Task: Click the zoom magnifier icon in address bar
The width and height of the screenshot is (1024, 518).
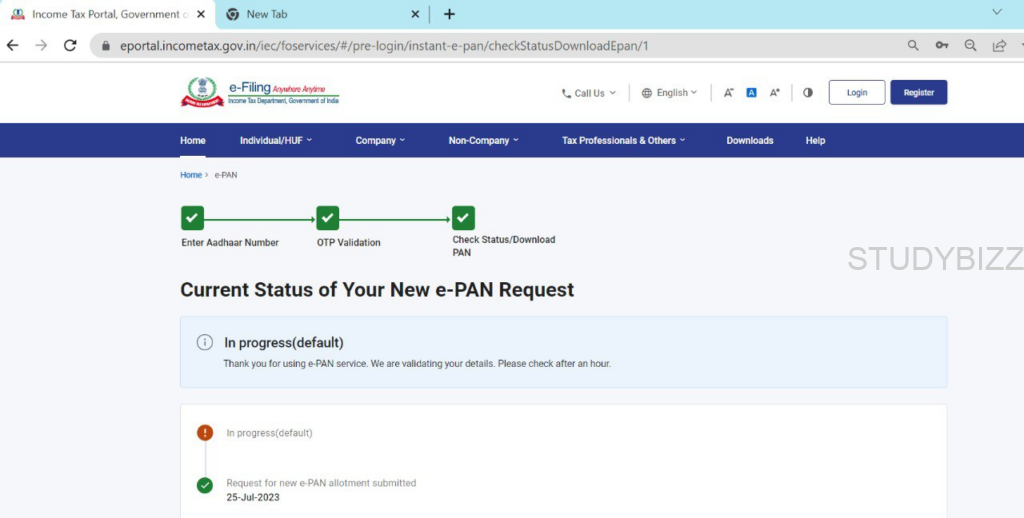Action: click(970, 45)
